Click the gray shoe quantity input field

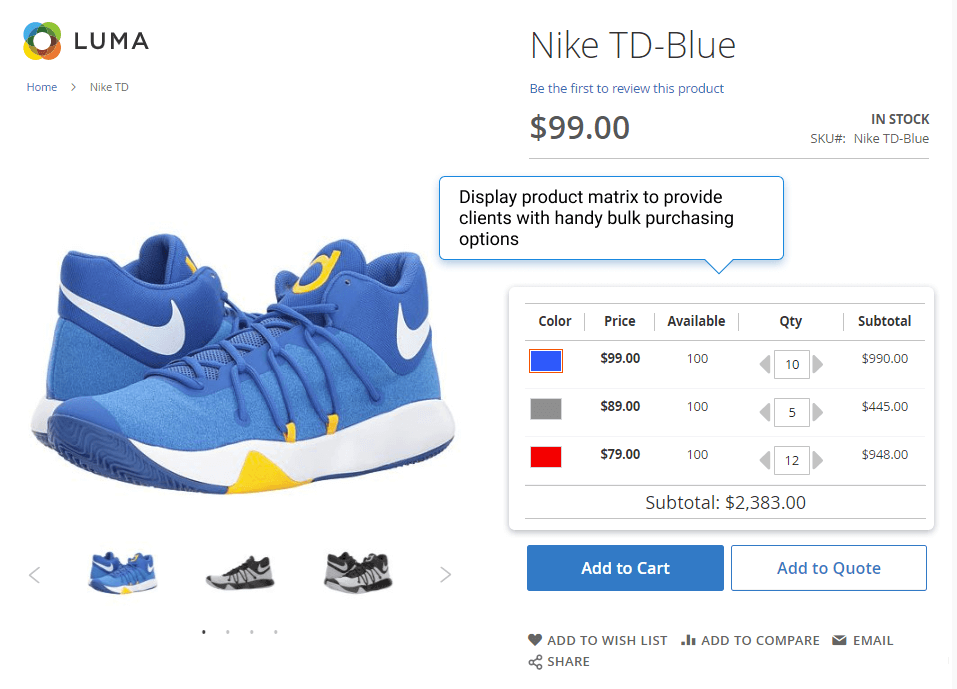tap(792, 413)
